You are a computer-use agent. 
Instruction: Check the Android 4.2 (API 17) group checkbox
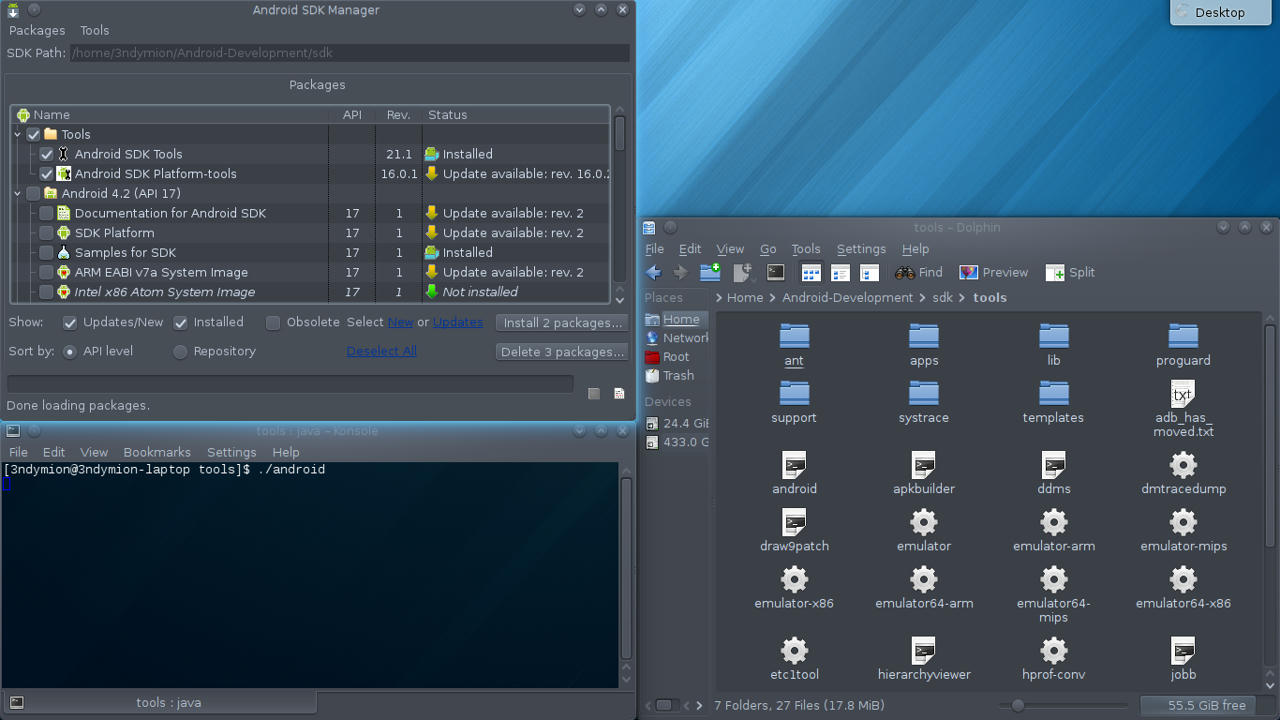[x=34, y=194]
